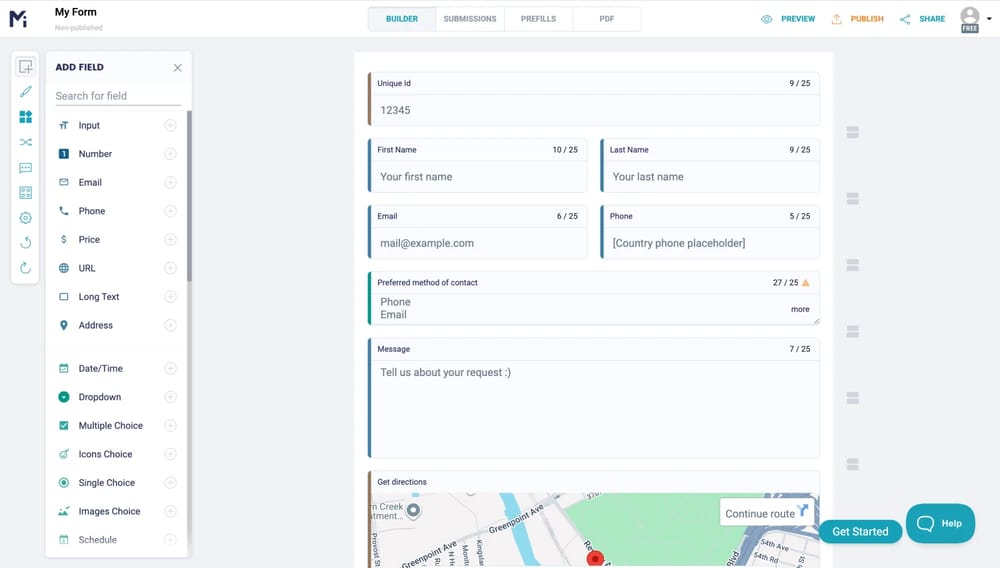Open the design pencil tool in sidebar
Screen dimensions: 1000x568
pos(26,91)
